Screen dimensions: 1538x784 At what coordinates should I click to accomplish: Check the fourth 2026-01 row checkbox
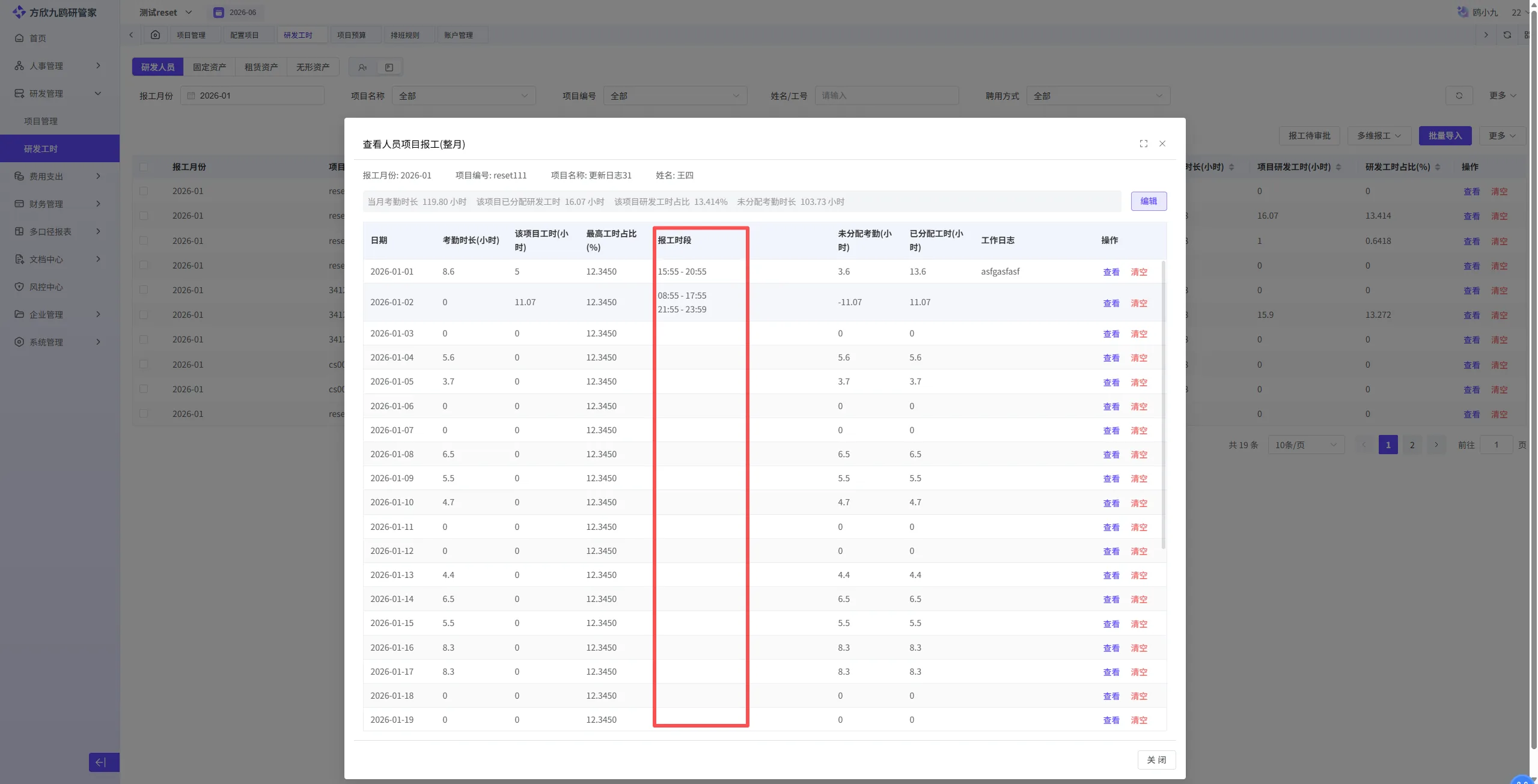pyautogui.click(x=144, y=265)
